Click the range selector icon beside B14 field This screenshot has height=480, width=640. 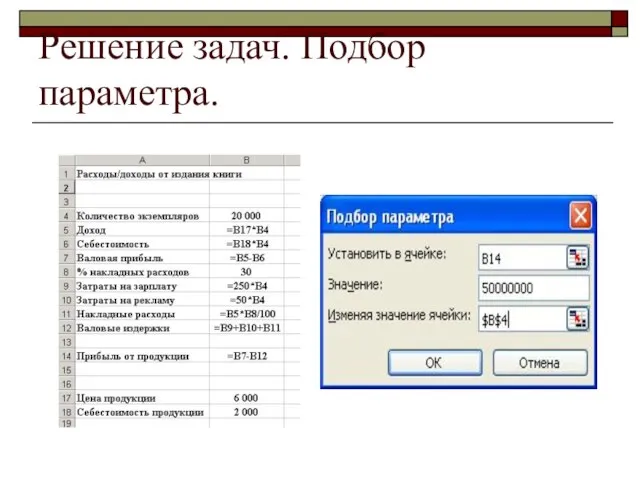[x=578, y=257]
